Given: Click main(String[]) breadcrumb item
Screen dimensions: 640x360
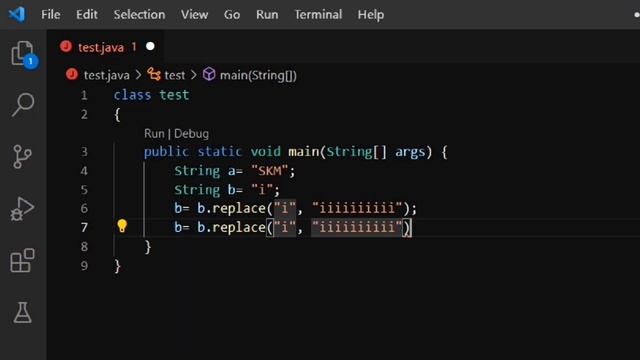Looking at the screenshot, I should 258,76.
